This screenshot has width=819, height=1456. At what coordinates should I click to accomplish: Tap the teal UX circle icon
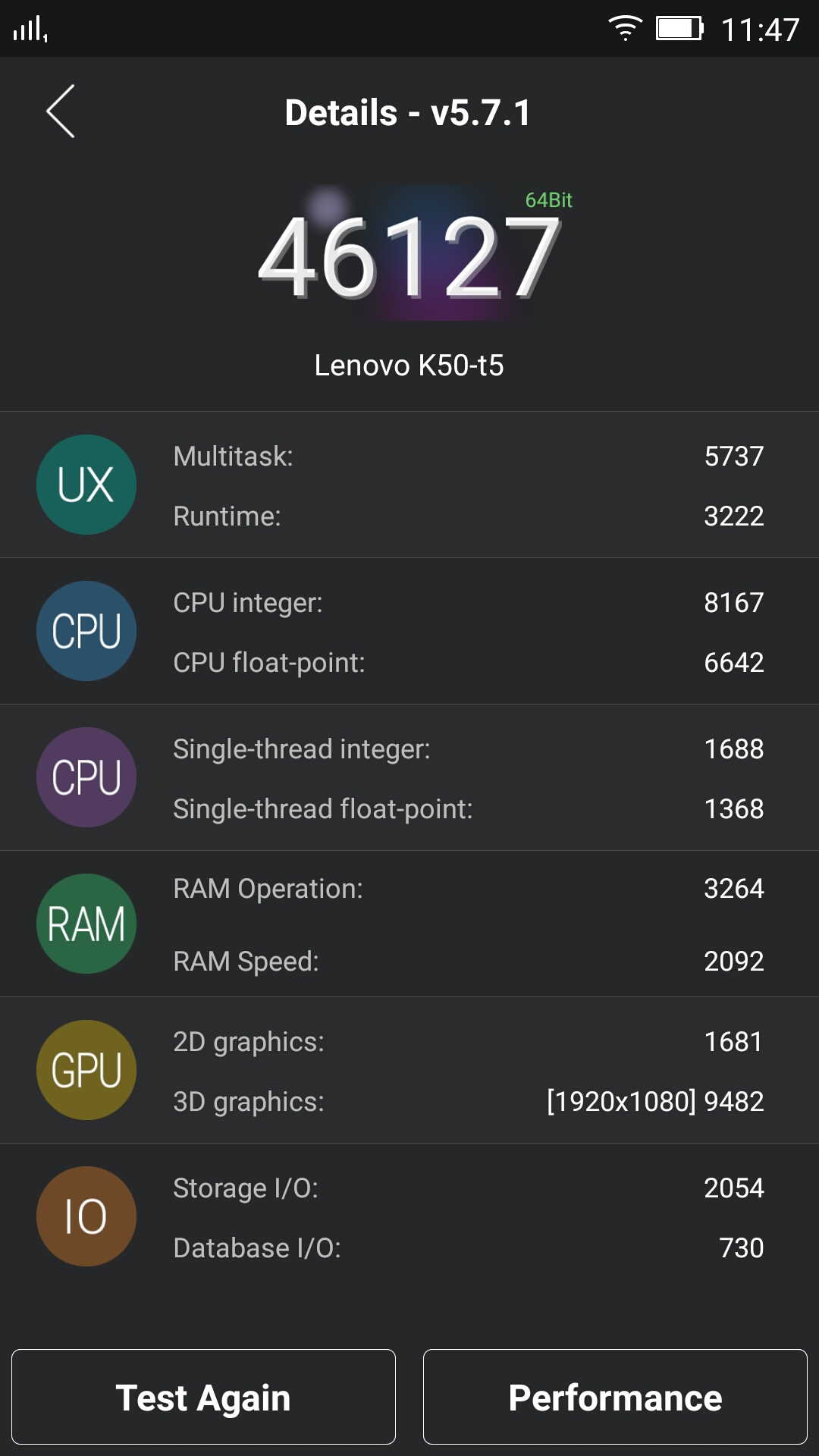click(86, 485)
